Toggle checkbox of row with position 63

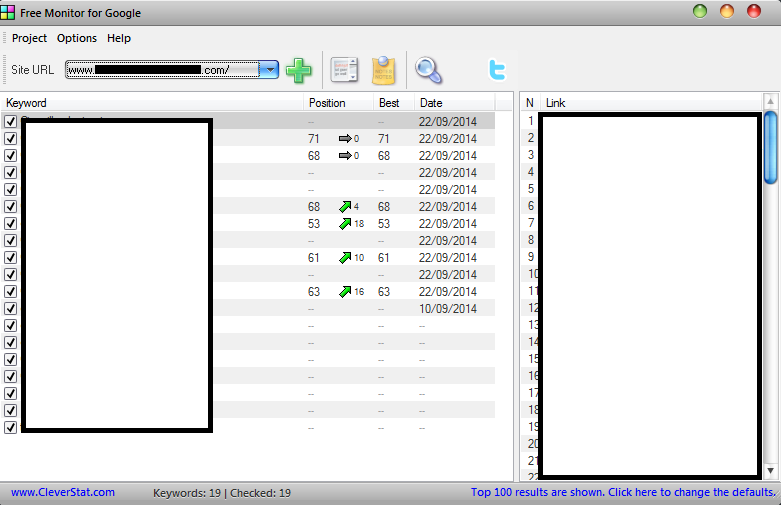coord(10,291)
